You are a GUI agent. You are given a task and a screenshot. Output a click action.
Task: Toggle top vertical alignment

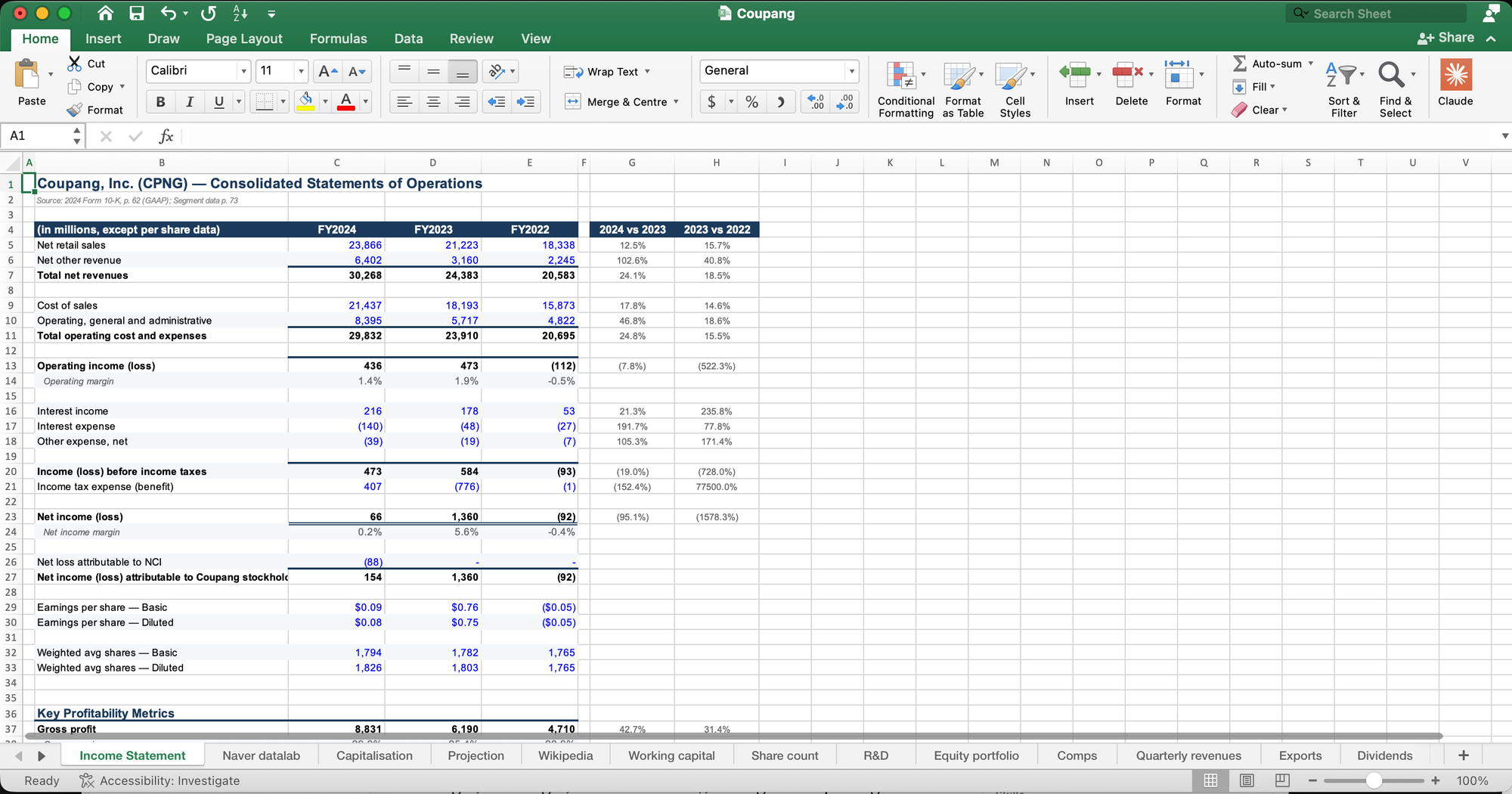tap(404, 71)
